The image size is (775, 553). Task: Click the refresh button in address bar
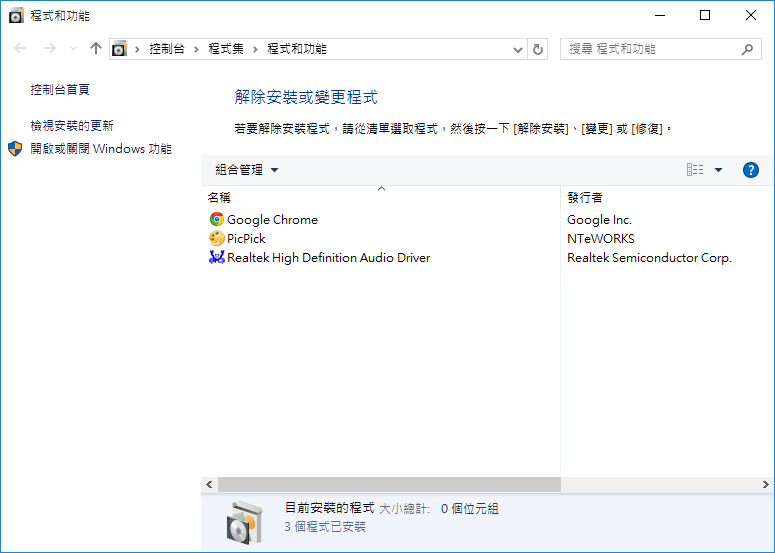coord(538,49)
